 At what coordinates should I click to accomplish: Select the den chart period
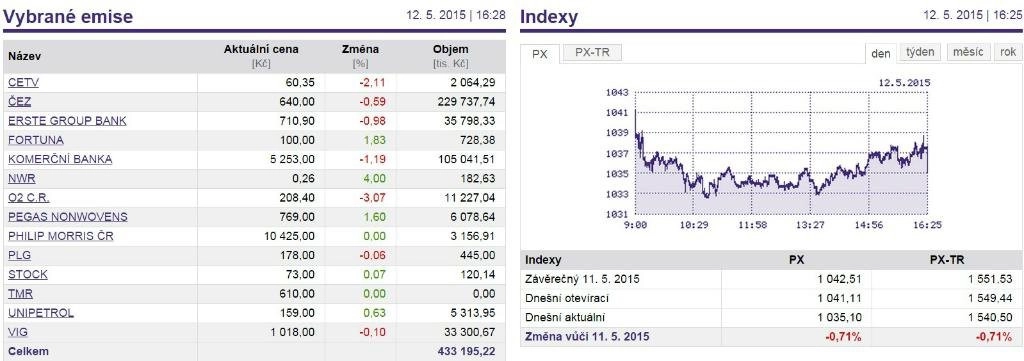tap(881, 54)
